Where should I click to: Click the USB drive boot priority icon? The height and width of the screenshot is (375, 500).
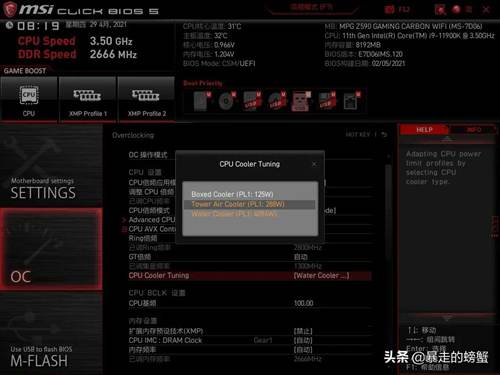pos(252,101)
